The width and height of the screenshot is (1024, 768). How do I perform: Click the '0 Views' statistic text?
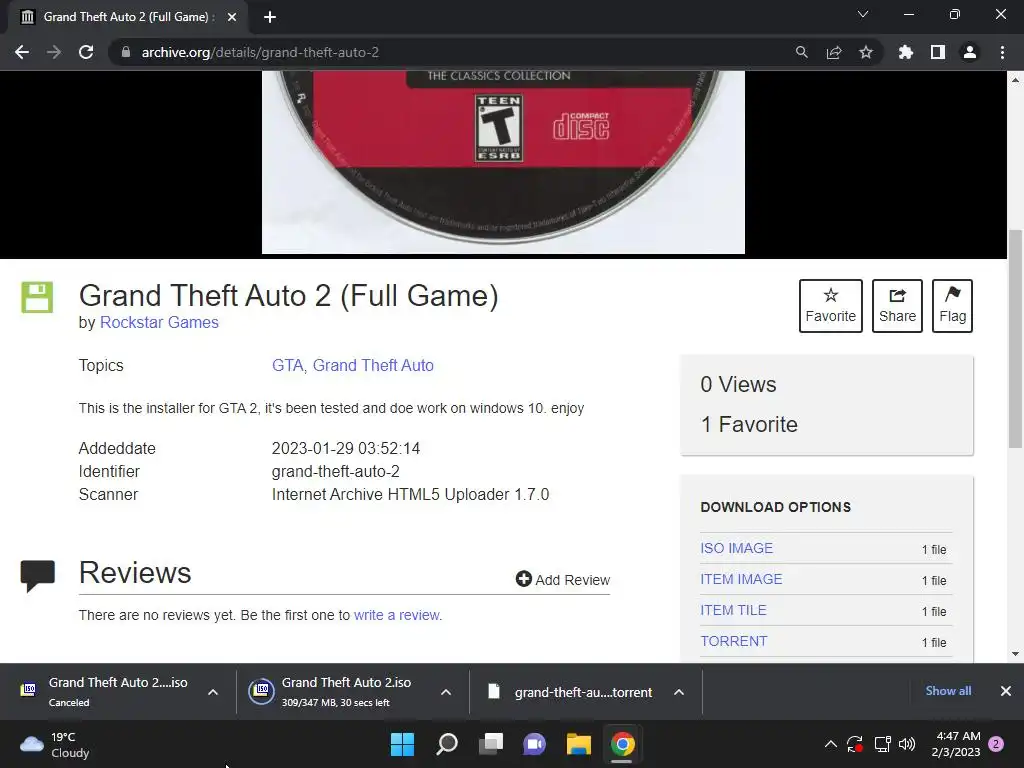point(738,384)
